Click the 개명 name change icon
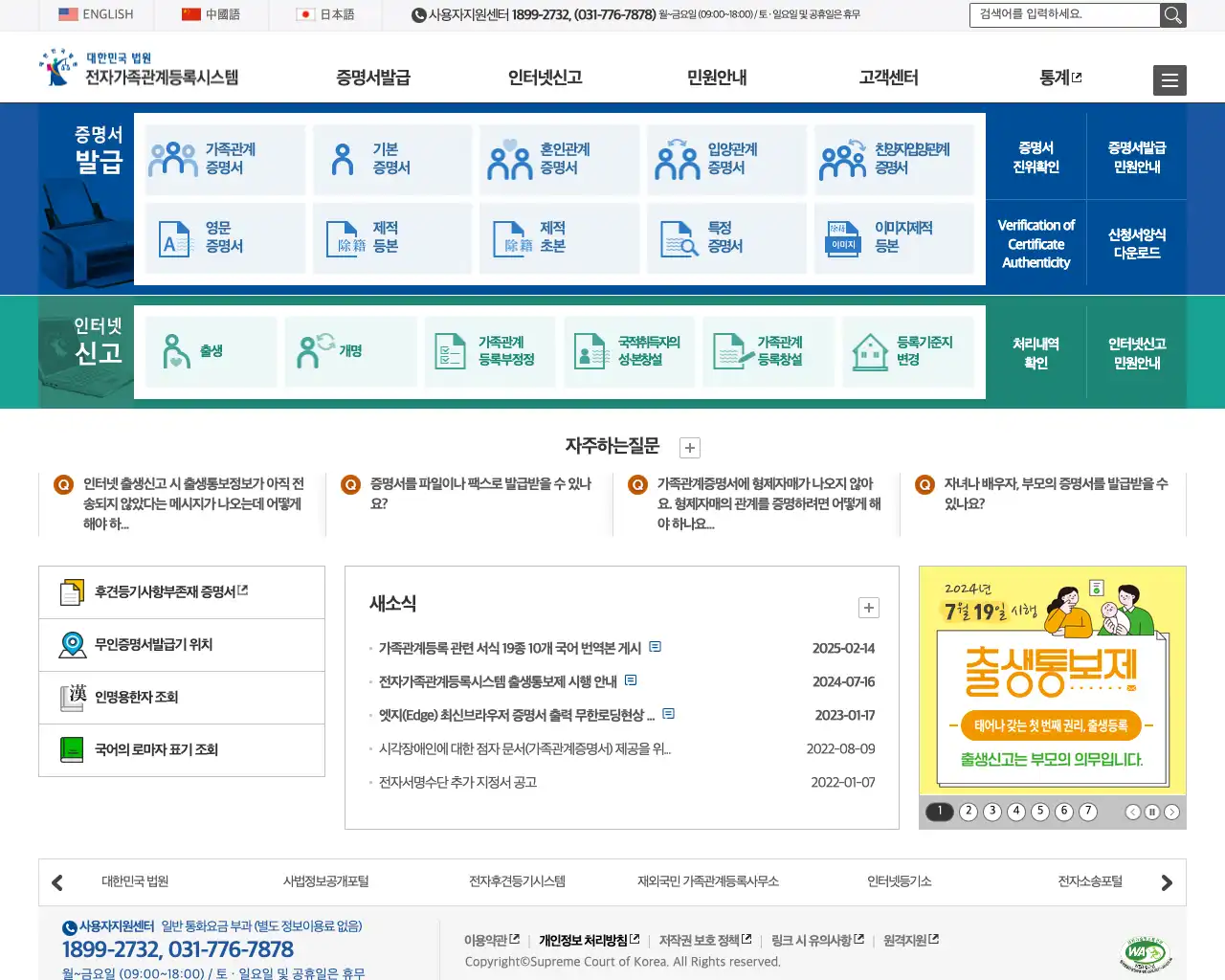Viewport: 1225px width, 980px height. (x=350, y=351)
